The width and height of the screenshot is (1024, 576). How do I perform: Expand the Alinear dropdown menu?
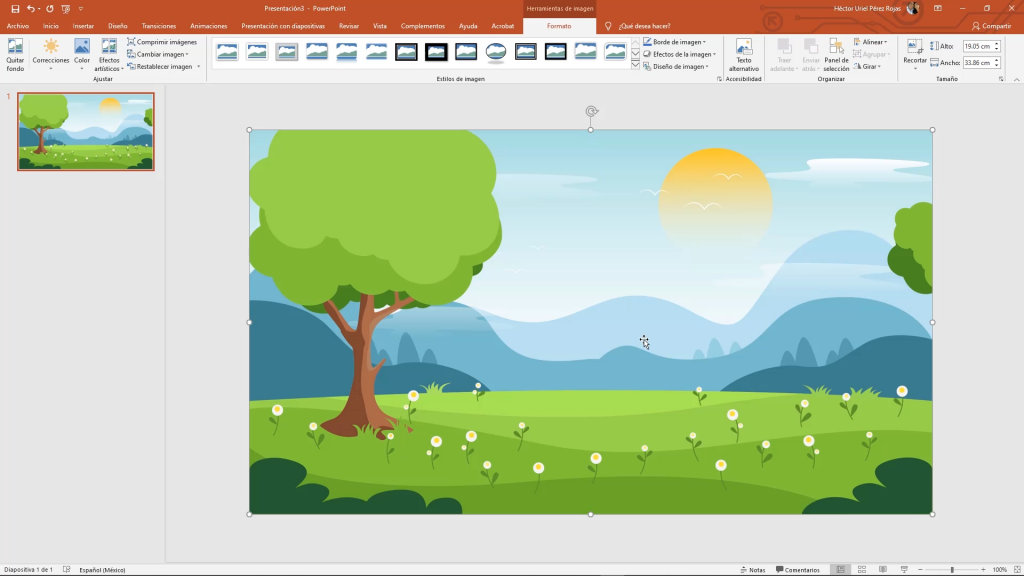pyautogui.click(x=870, y=42)
